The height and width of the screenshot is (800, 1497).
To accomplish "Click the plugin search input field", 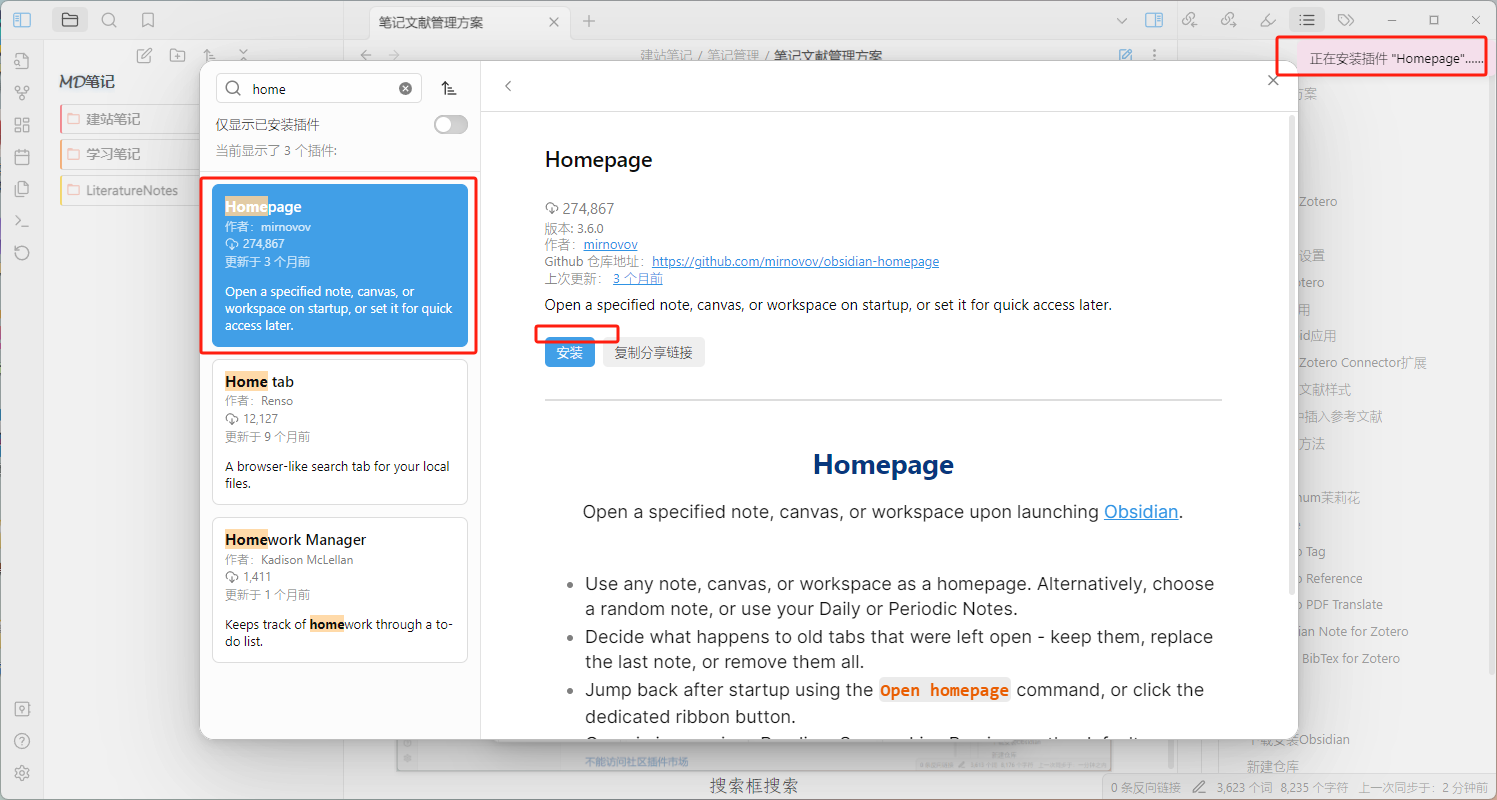I will [319, 89].
